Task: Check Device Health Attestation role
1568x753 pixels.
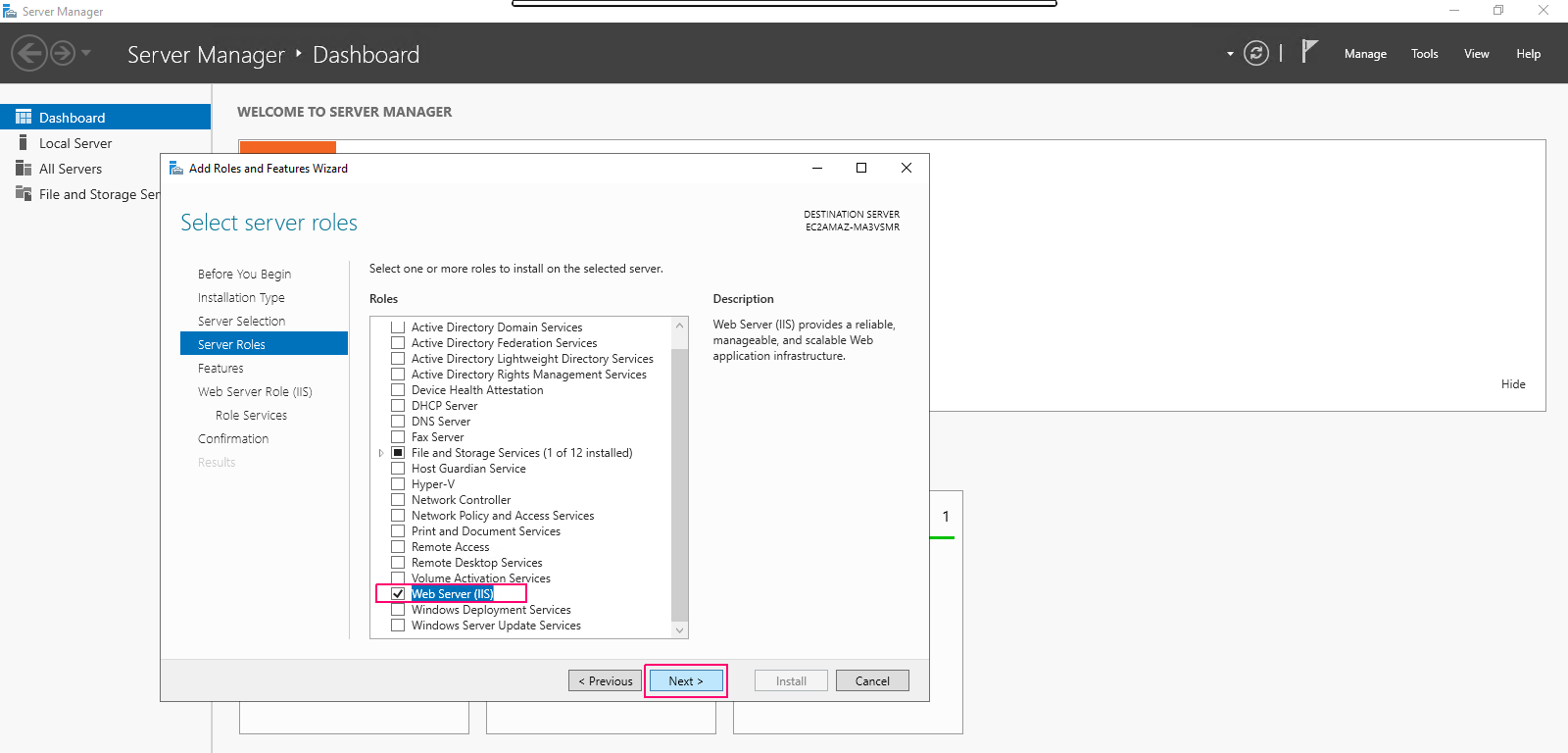Action: 398,389
